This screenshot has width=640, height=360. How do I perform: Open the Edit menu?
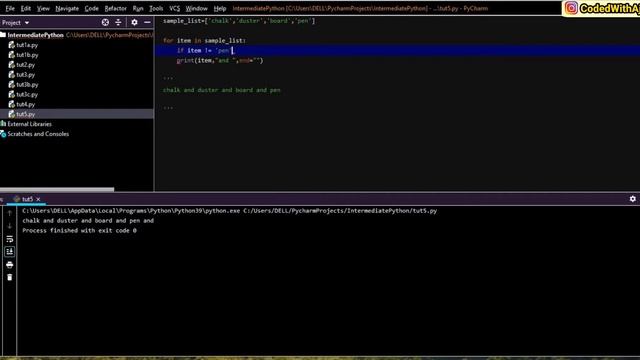(x=26, y=8)
